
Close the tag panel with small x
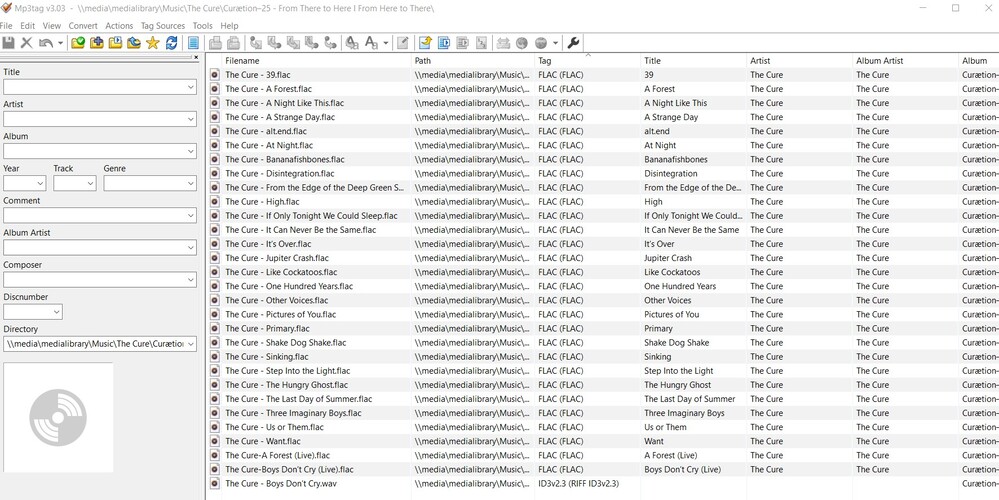[x=196, y=57]
